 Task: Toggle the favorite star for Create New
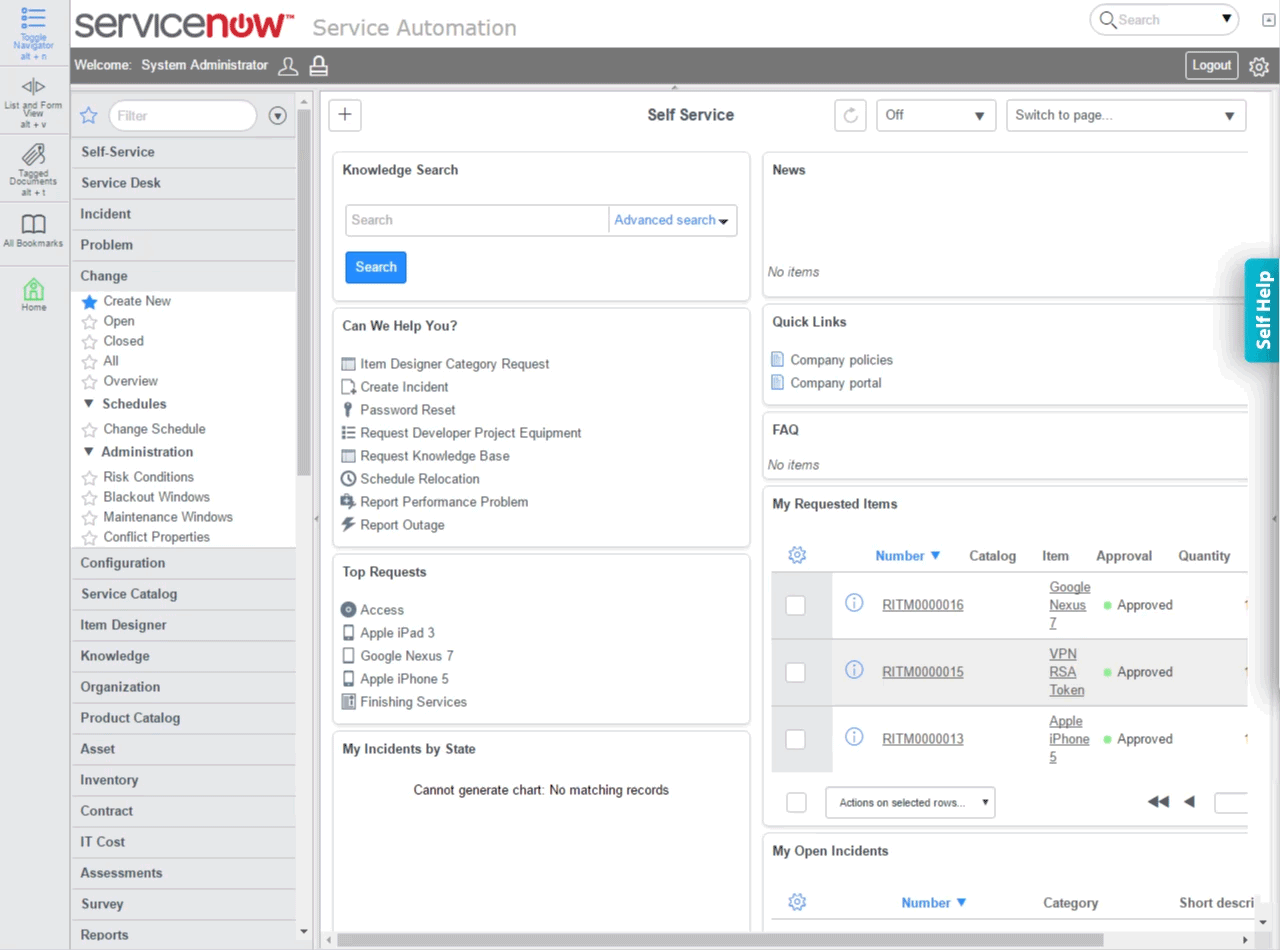click(89, 301)
